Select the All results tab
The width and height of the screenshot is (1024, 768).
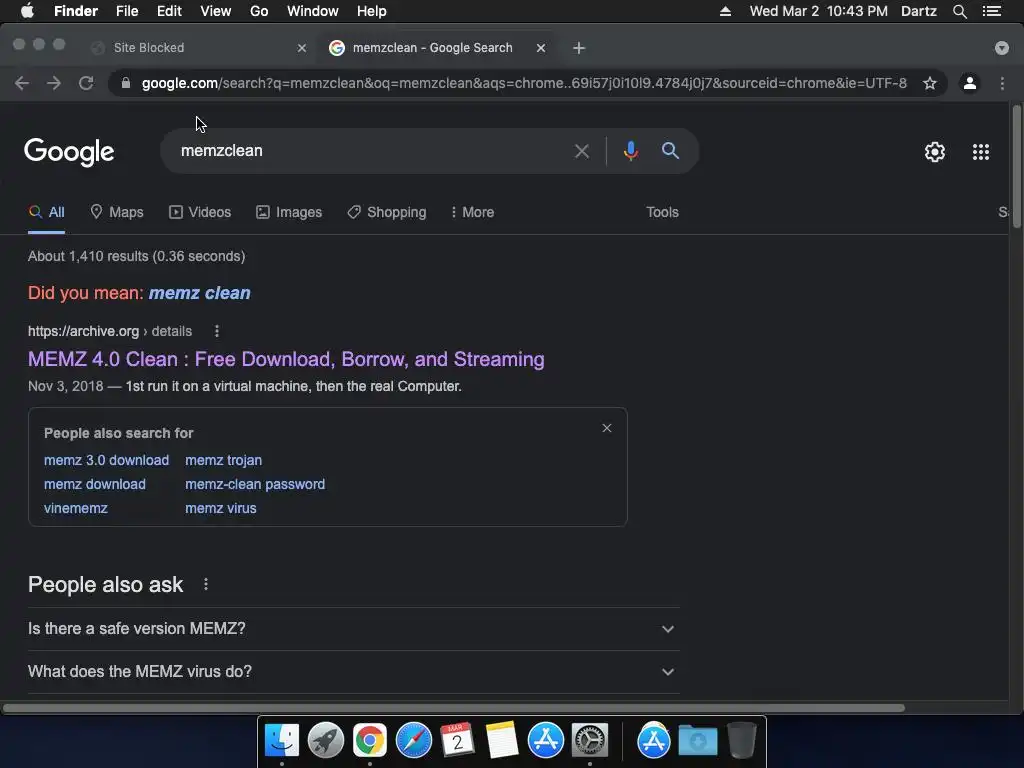pyautogui.click(x=46, y=212)
